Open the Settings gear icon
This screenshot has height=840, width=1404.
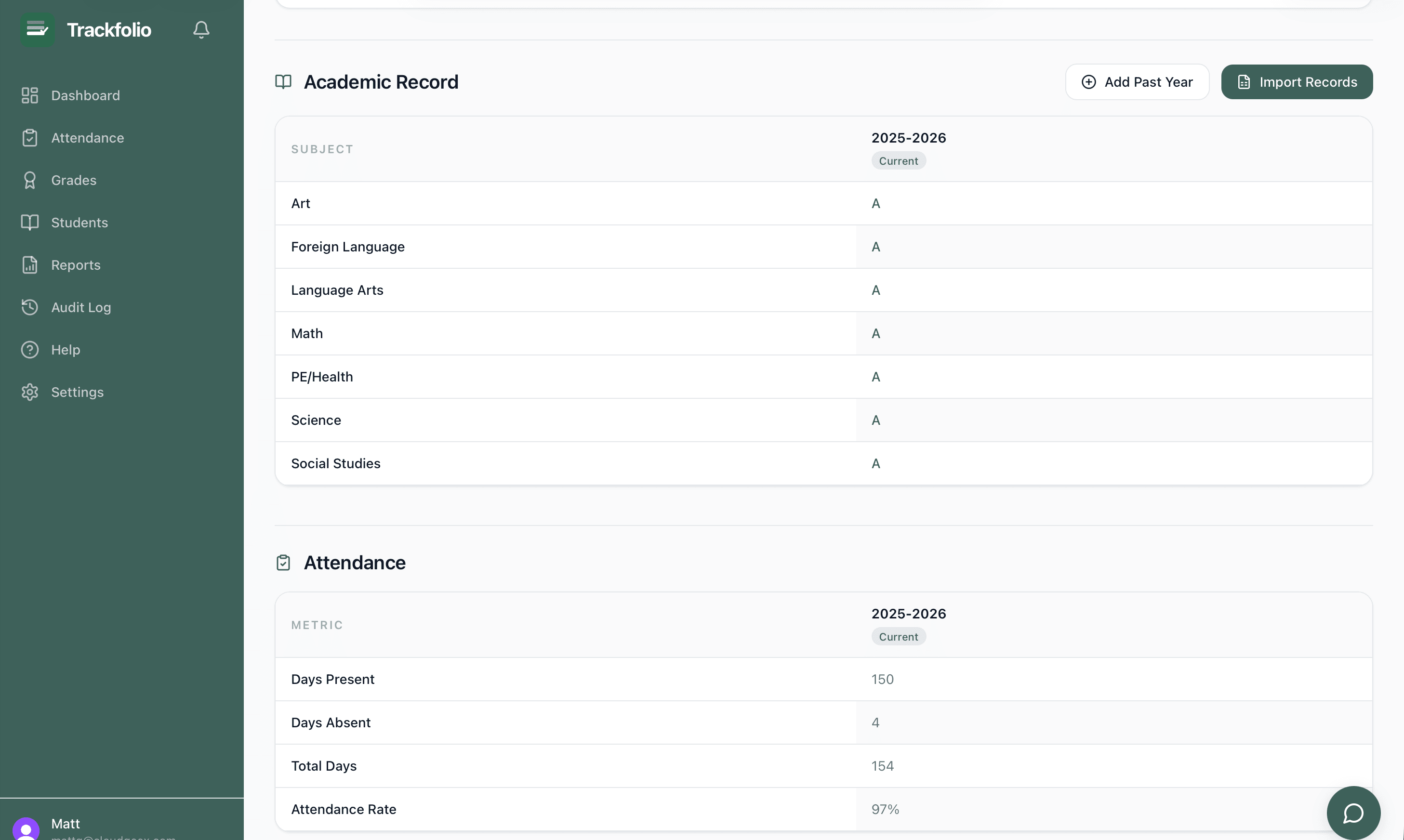coord(29,392)
